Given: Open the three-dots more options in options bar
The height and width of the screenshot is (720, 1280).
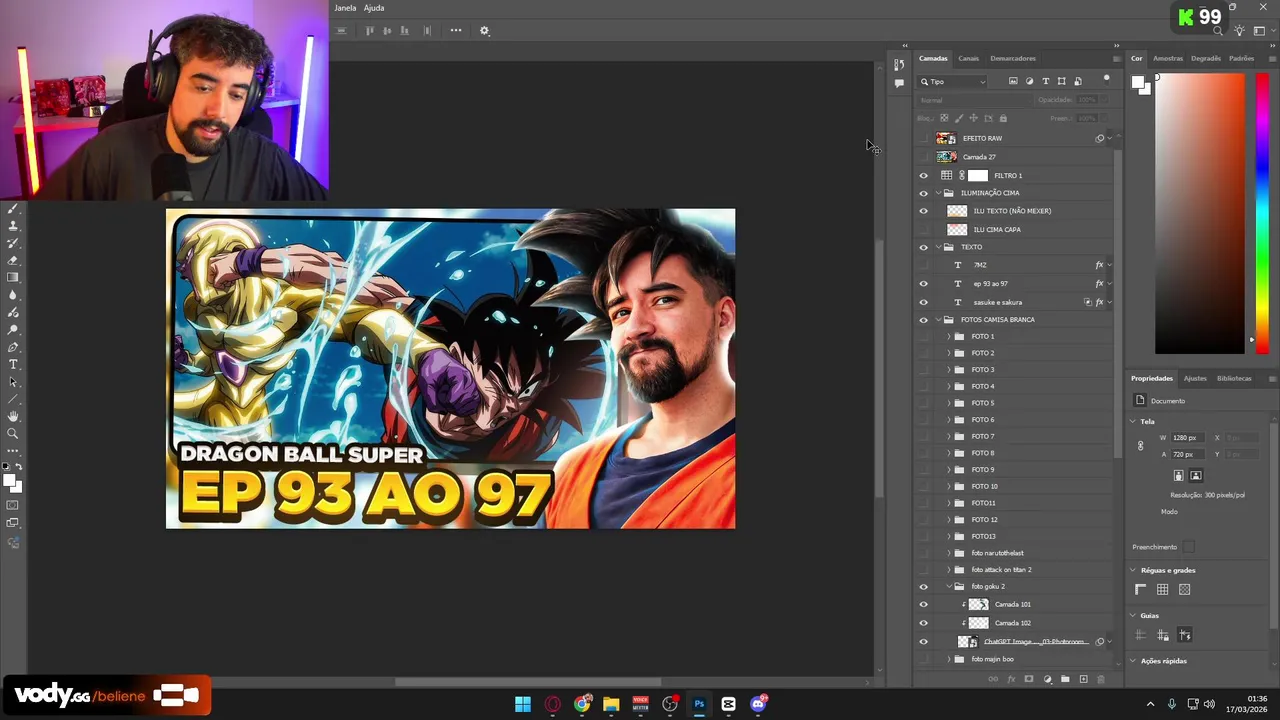Looking at the screenshot, I should [456, 30].
